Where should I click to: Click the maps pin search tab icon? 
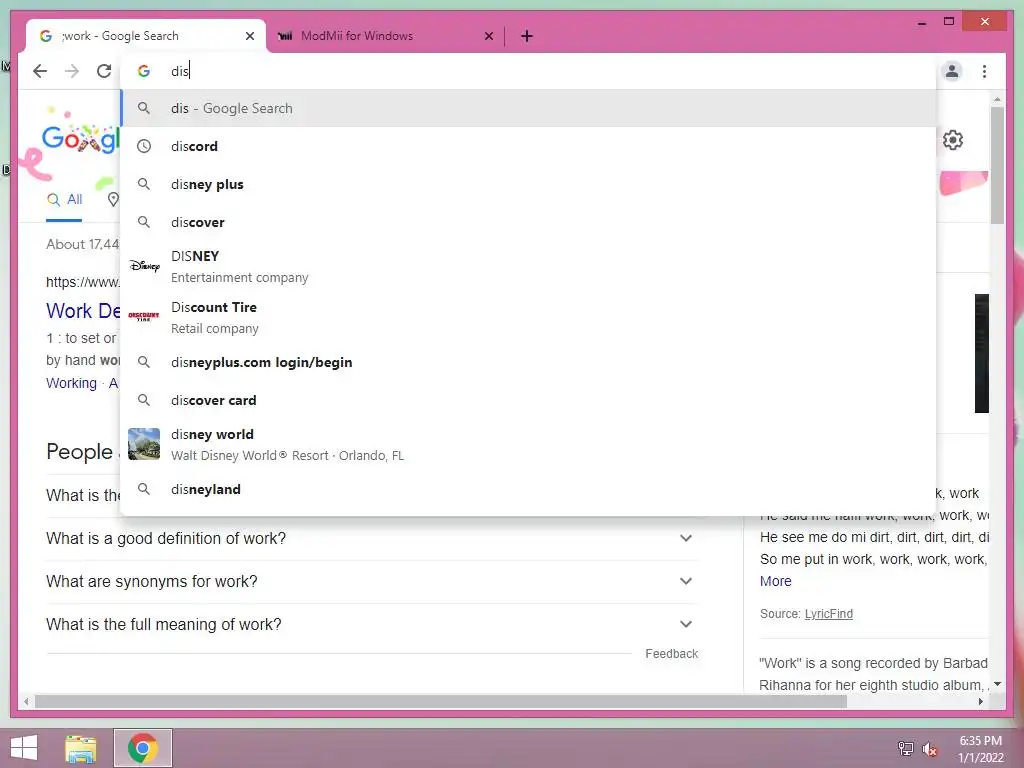click(x=113, y=200)
